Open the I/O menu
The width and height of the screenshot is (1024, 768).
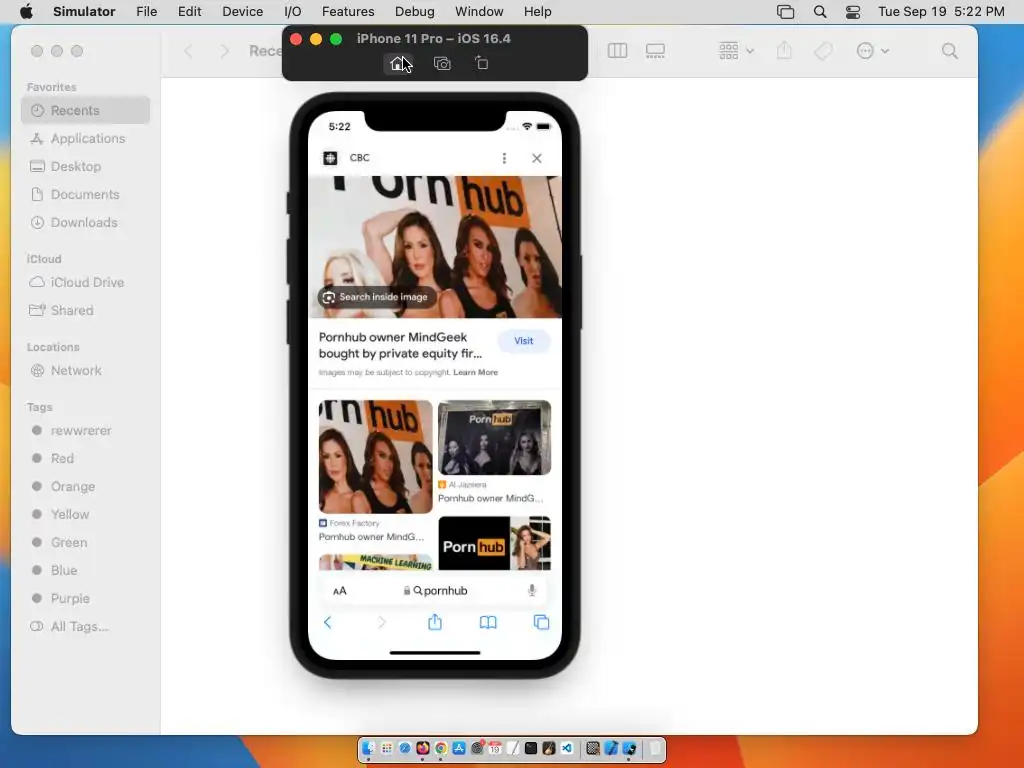293,12
